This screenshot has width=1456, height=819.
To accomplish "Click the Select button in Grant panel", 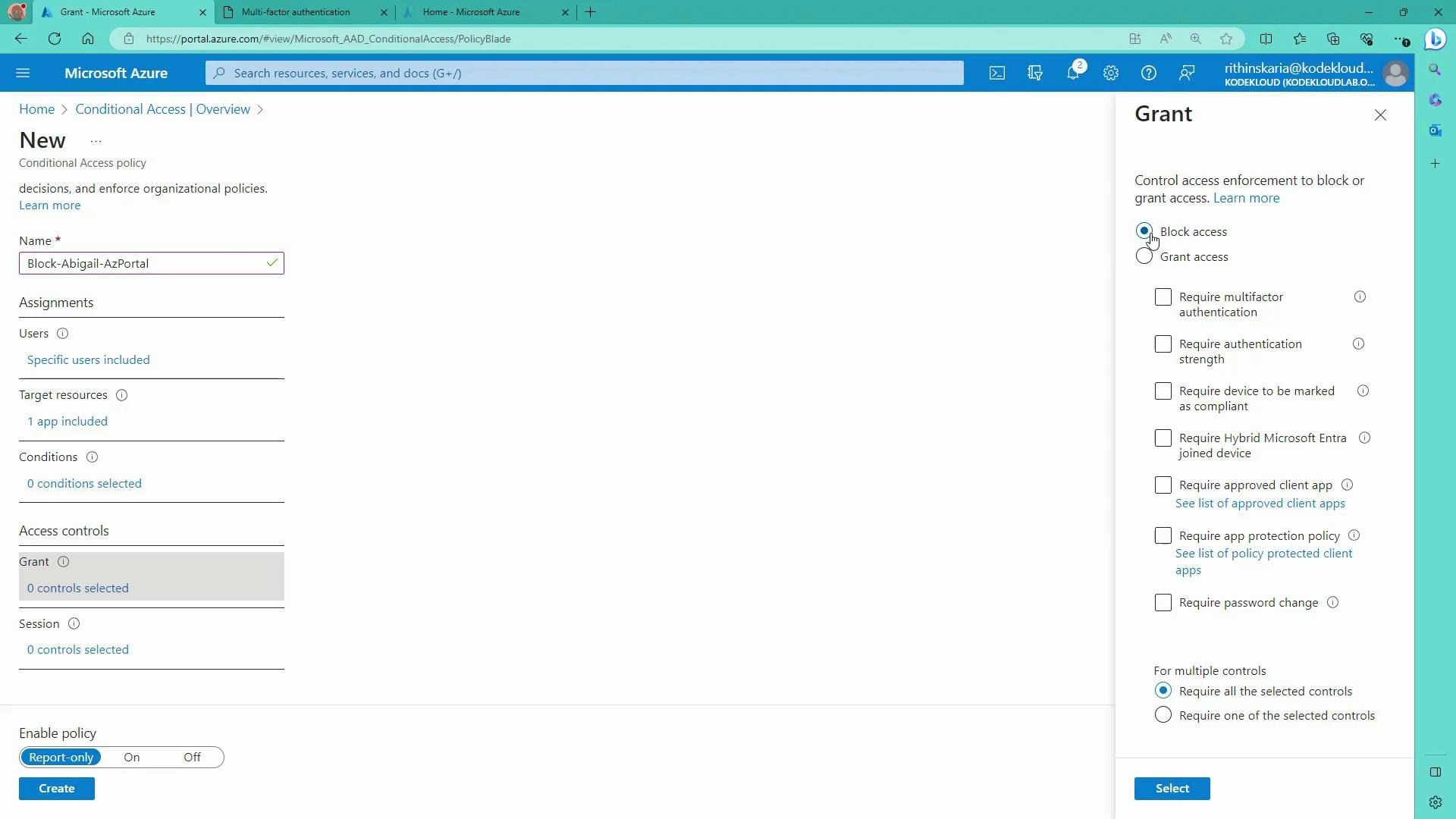I will click(x=1172, y=788).
